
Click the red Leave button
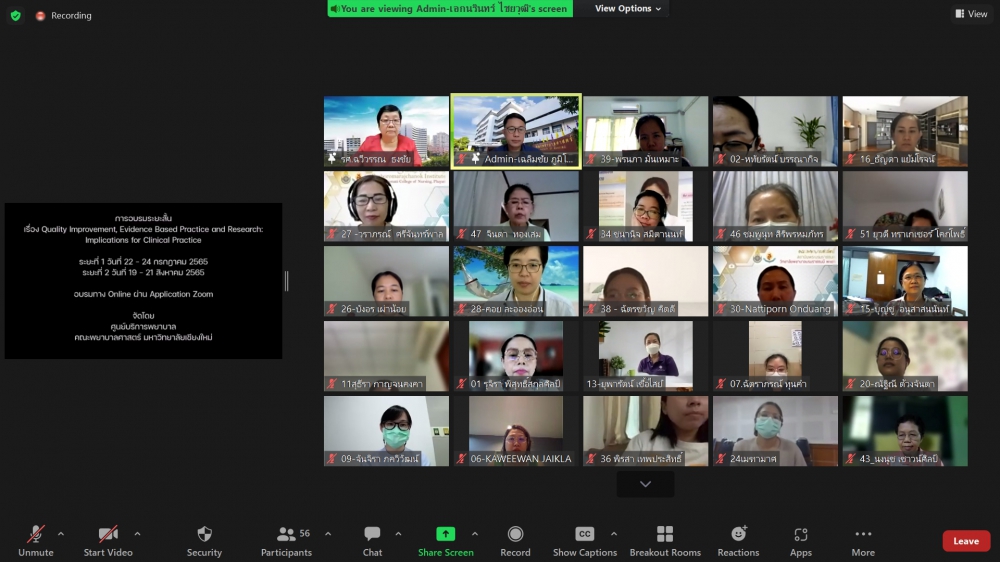coord(965,541)
